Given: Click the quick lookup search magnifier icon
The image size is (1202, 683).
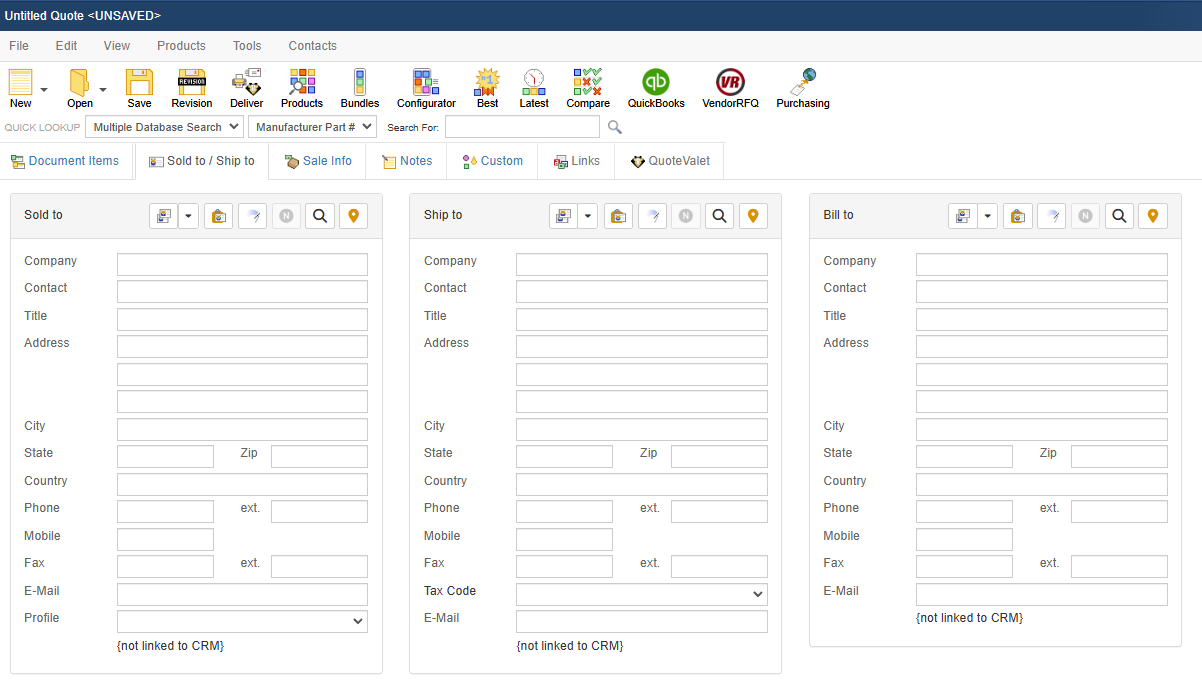Looking at the screenshot, I should 615,127.
